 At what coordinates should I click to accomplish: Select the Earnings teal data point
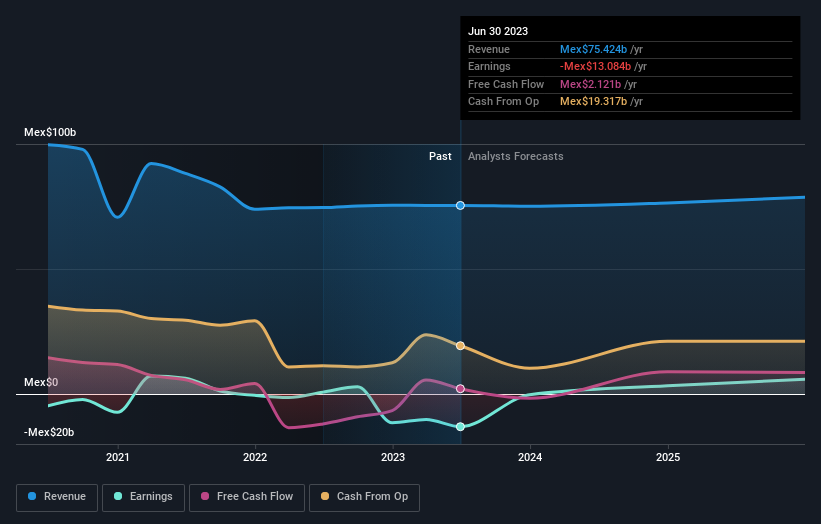[460, 427]
